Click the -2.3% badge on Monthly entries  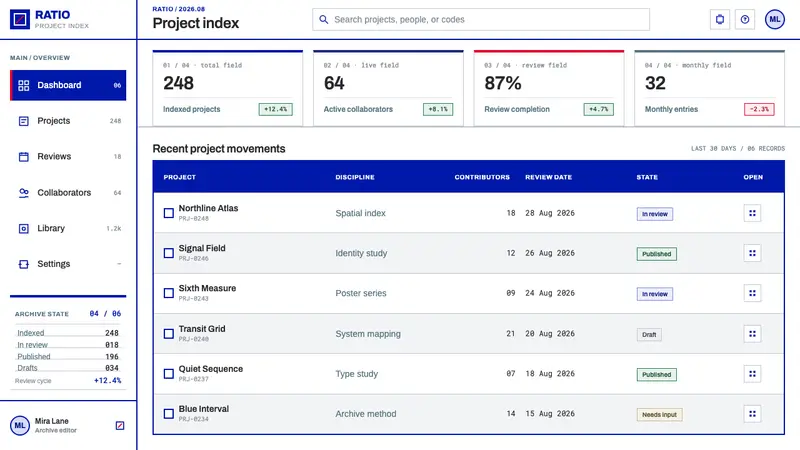tap(759, 109)
